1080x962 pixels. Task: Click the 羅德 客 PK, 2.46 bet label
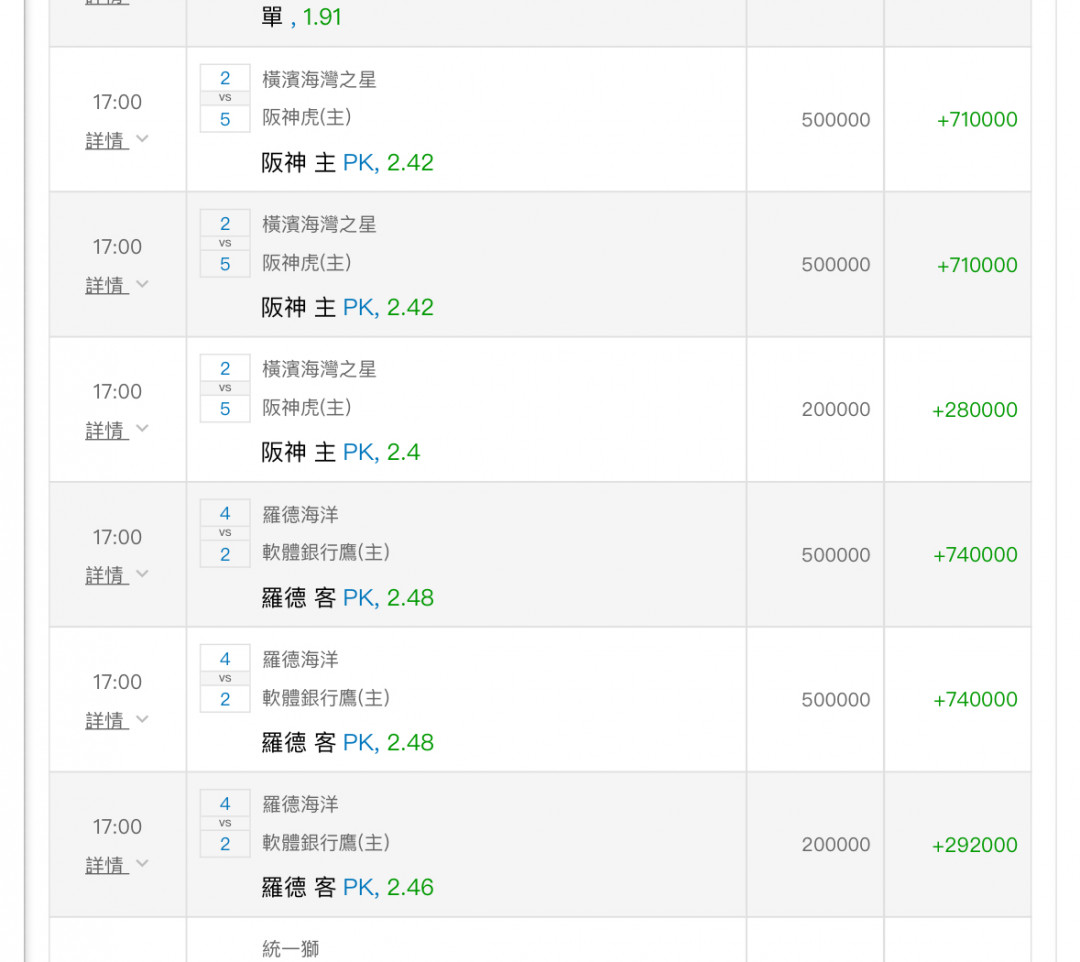(x=347, y=888)
